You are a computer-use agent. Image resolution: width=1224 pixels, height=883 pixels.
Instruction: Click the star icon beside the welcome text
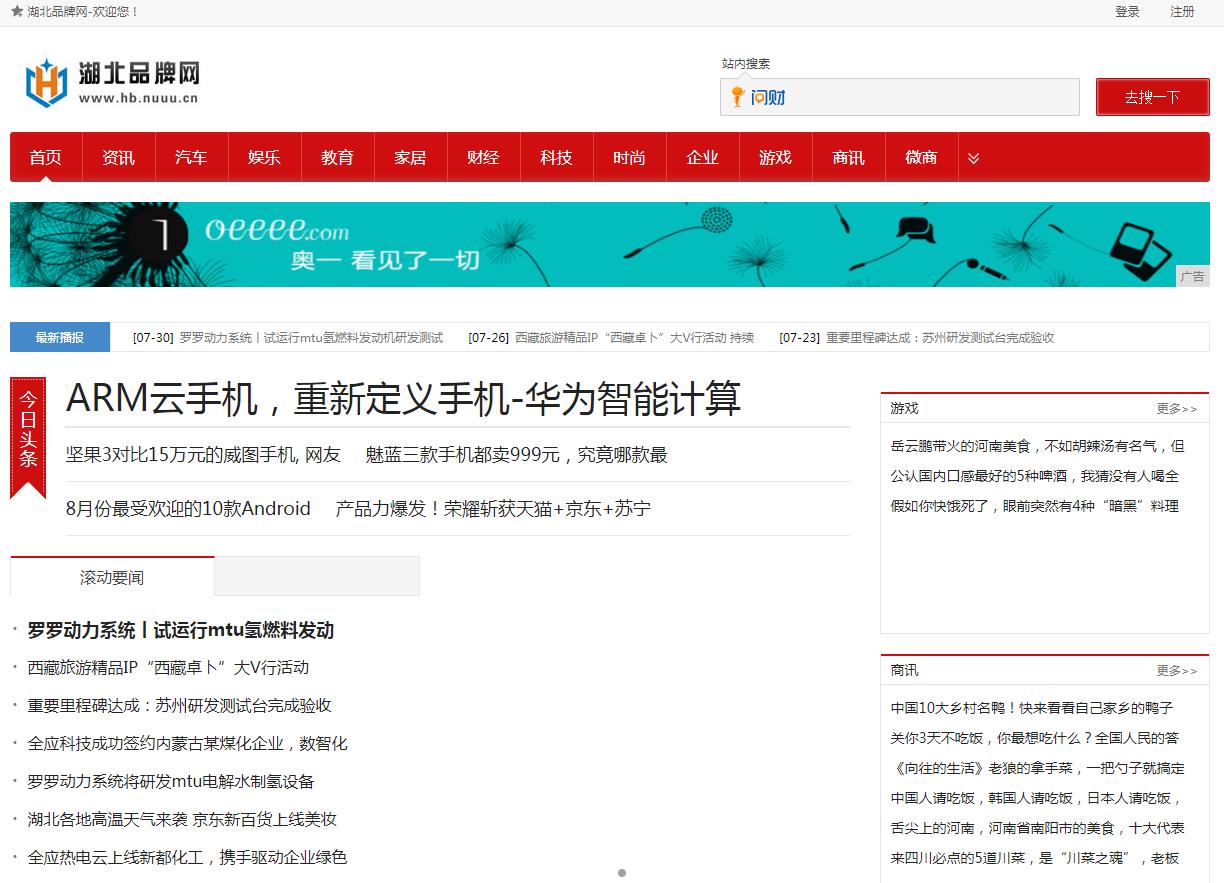(x=17, y=11)
